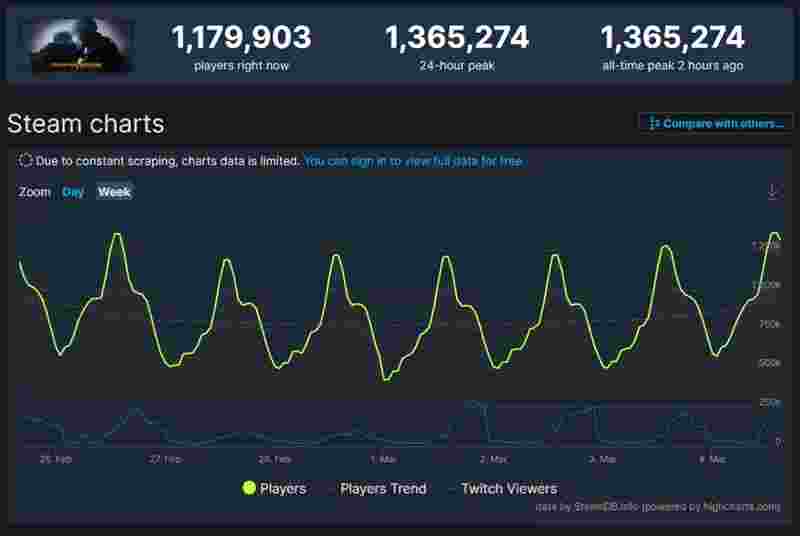Click the 1. Mar date axis label
Viewport: 800px width, 536px height.
[384, 460]
